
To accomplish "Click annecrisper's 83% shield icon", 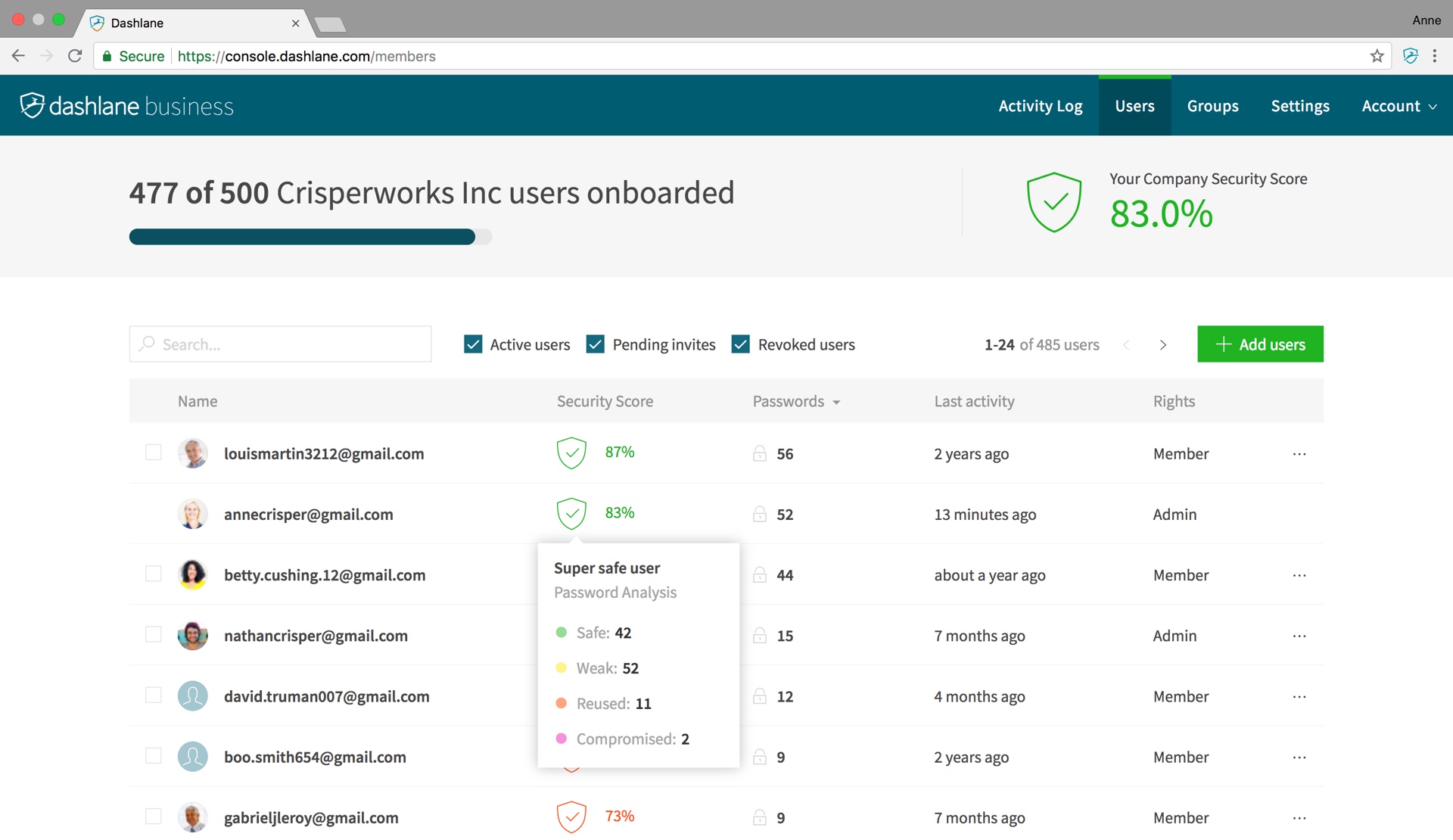I will (571, 514).
